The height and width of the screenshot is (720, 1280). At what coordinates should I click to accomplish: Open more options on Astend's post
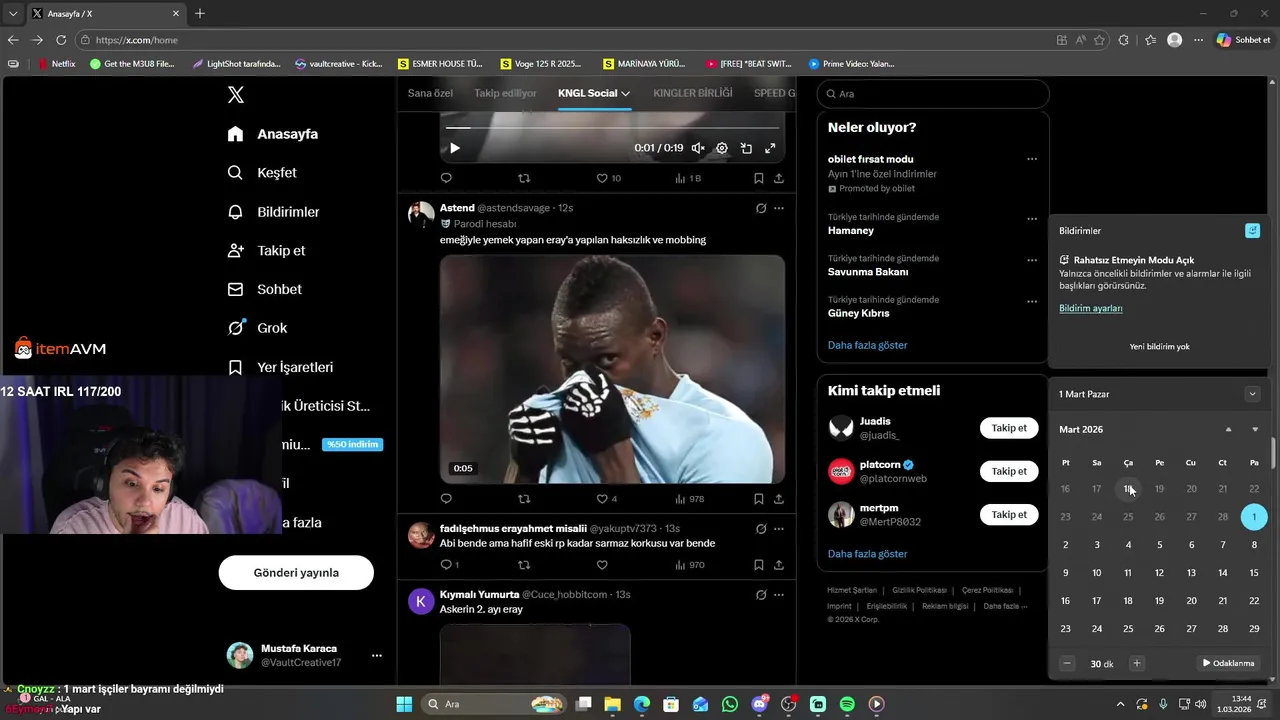pos(779,208)
